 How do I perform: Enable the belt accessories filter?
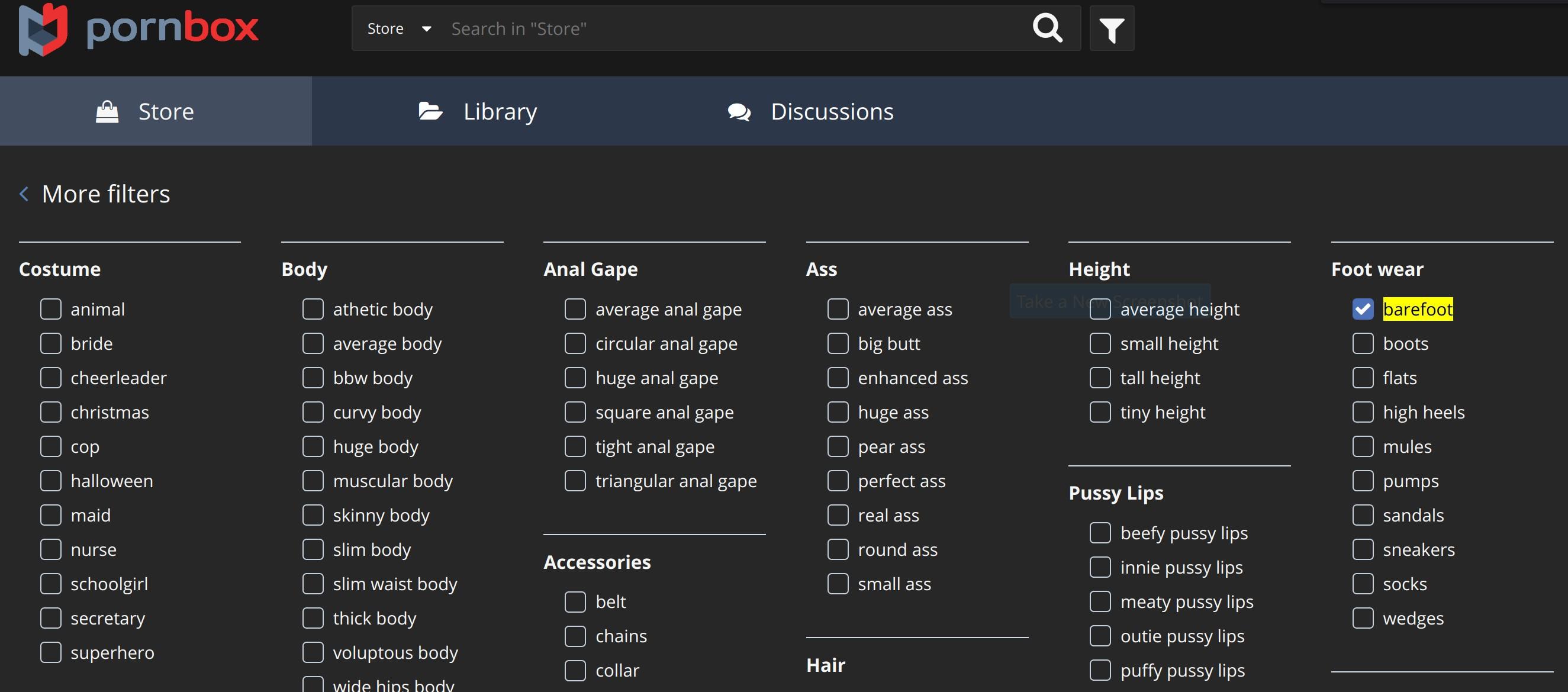coord(575,602)
